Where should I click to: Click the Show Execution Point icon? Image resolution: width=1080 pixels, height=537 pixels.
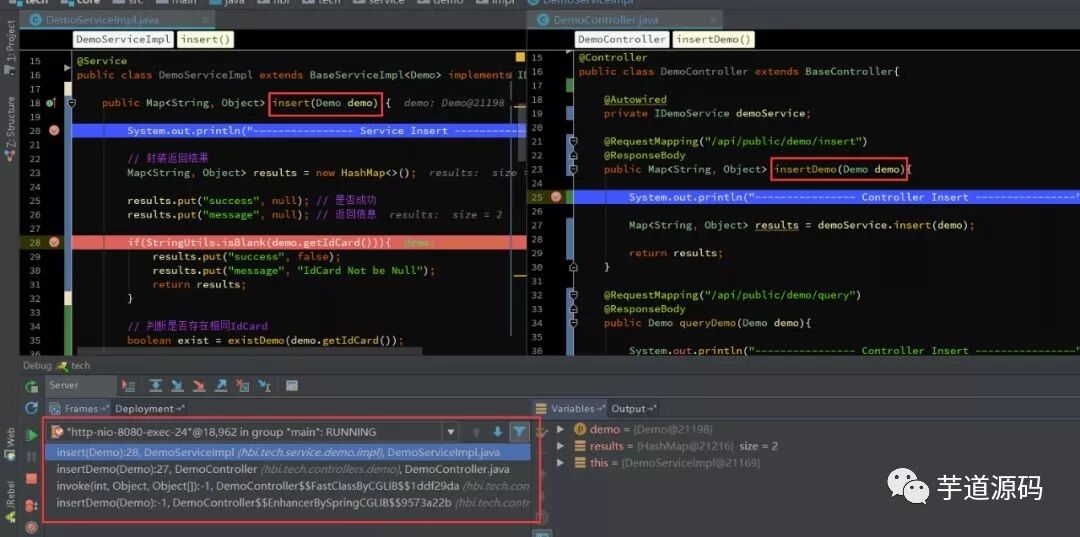tap(128, 386)
